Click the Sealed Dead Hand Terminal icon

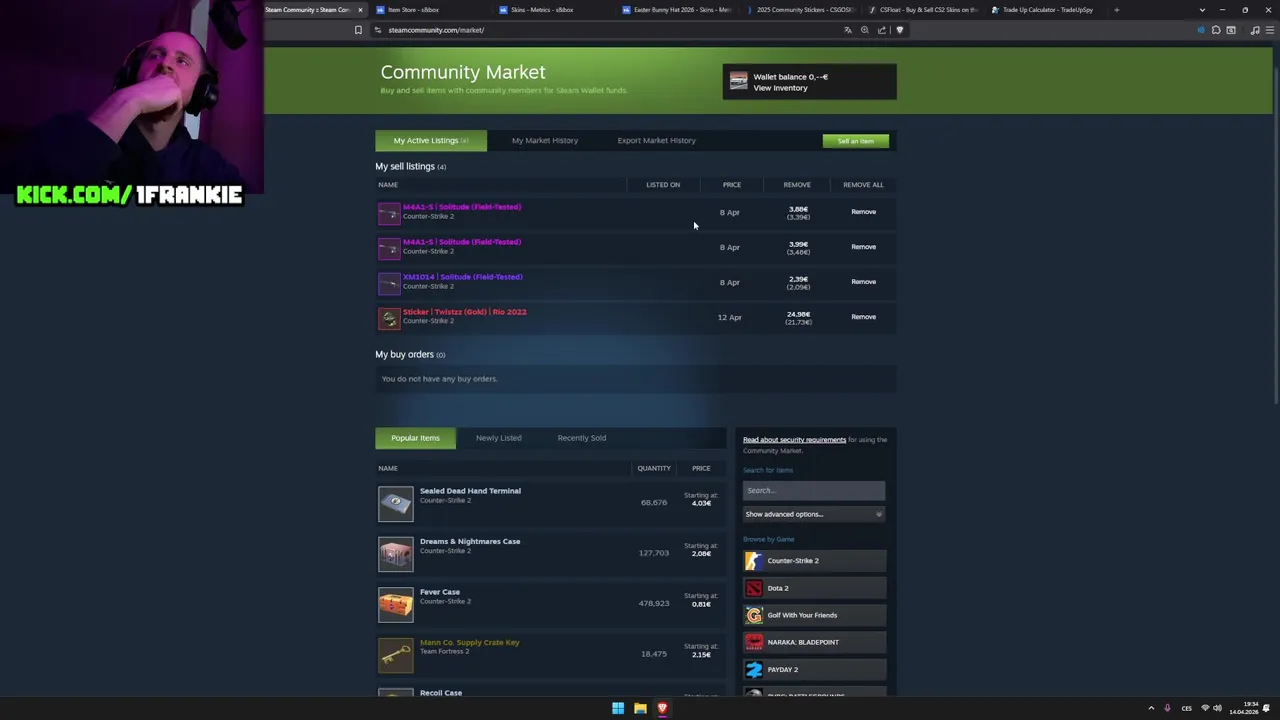[396, 503]
